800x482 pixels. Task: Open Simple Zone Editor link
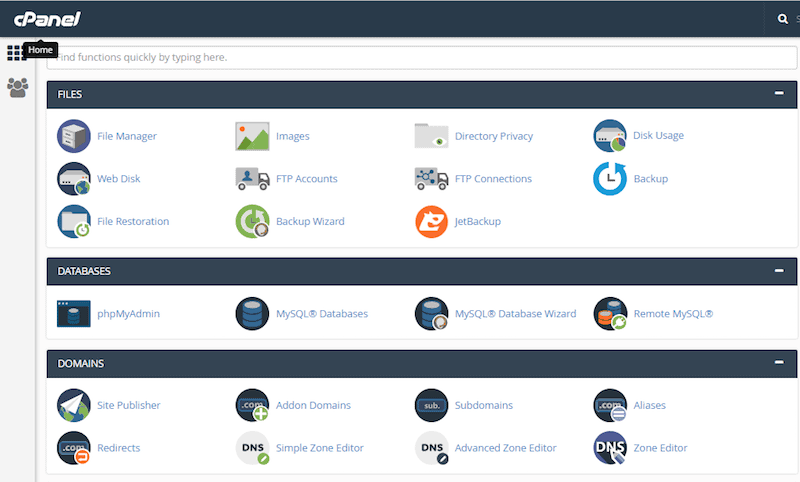tap(320, 448)
